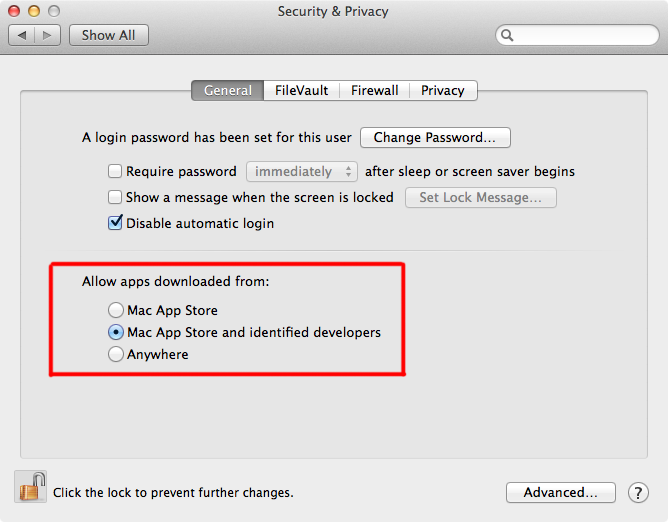Uncheck Disable automatic login

115,223
